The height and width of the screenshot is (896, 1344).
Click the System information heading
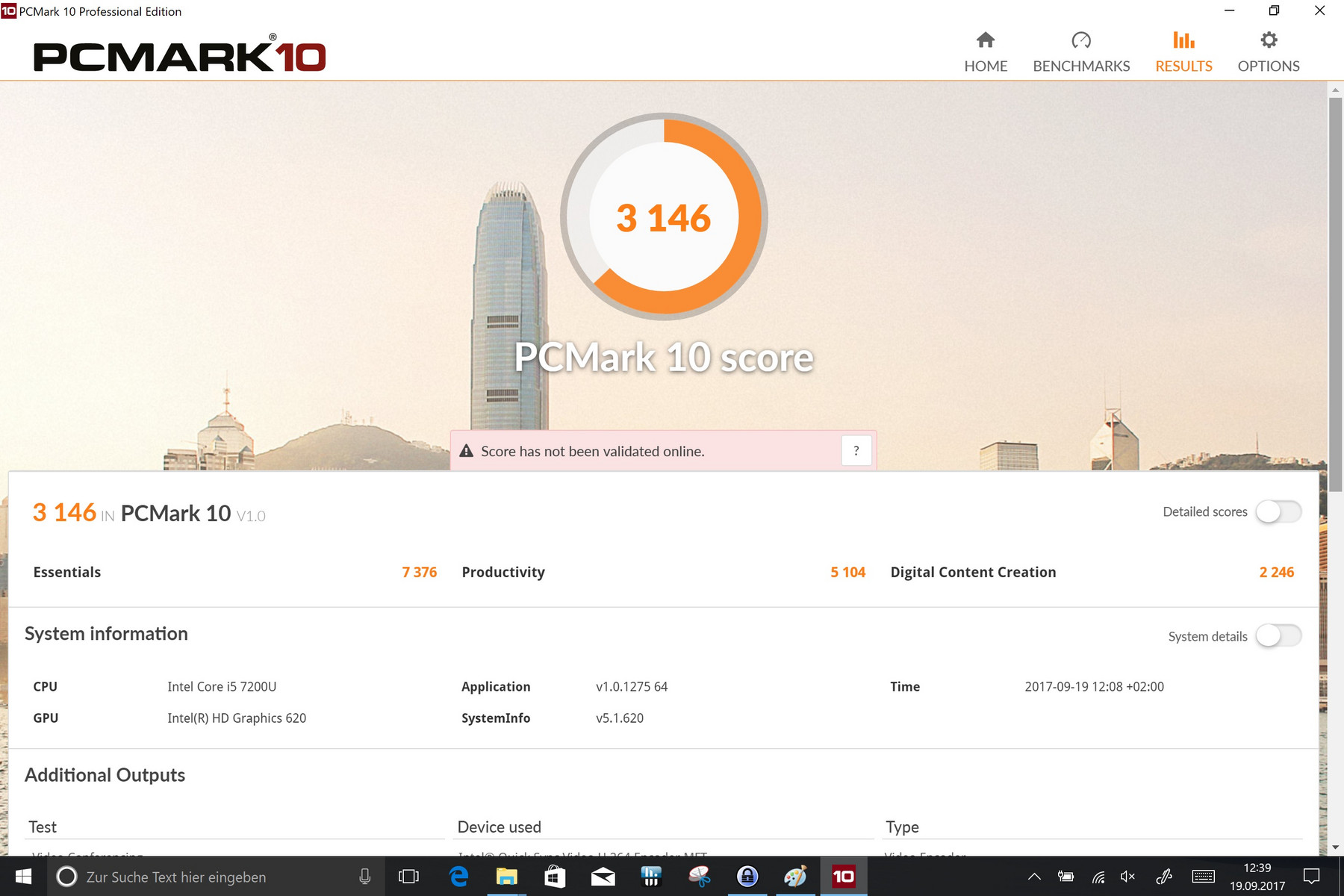pyautogui.click(x=106, y=634)
